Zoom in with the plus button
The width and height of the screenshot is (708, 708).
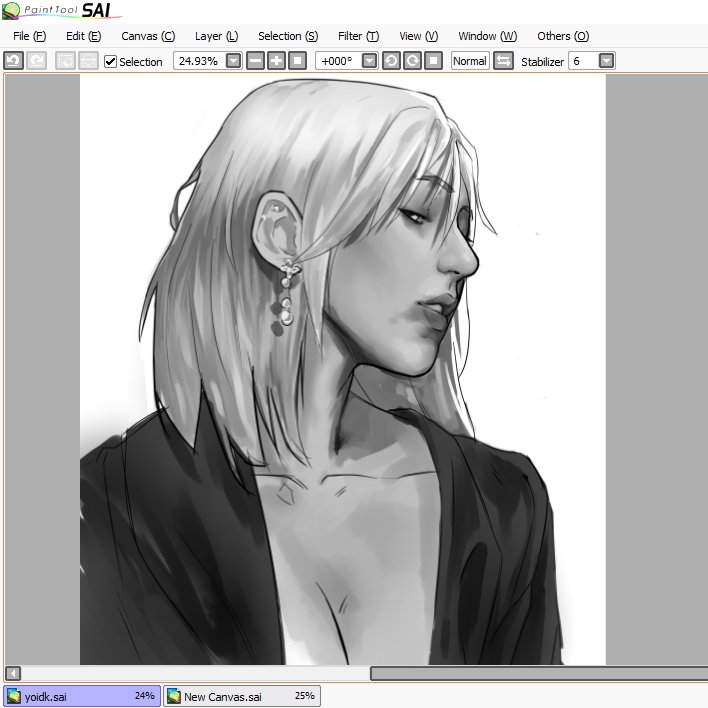pos(276,61)
